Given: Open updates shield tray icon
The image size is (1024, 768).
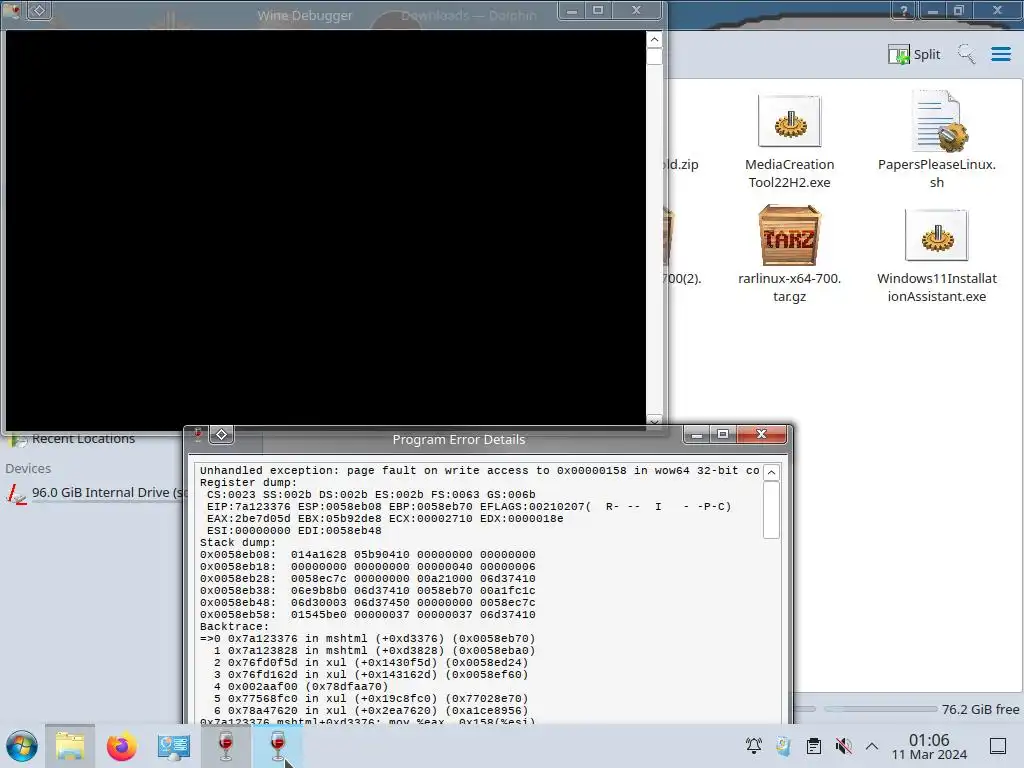Looking at the screenshot, I should coord(783,745).
